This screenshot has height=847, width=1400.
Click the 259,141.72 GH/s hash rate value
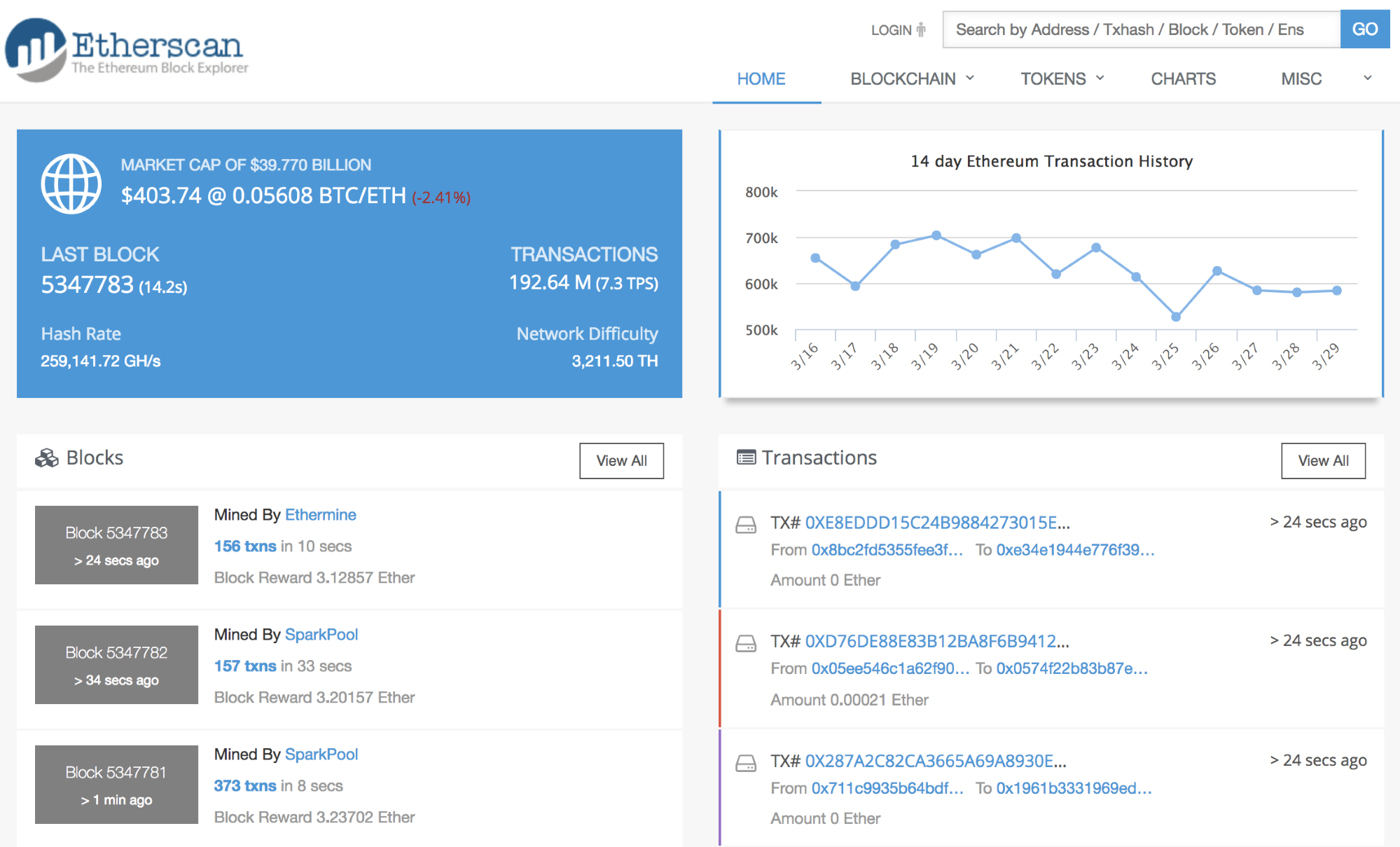pyautogui.click(x=101, y=361)
